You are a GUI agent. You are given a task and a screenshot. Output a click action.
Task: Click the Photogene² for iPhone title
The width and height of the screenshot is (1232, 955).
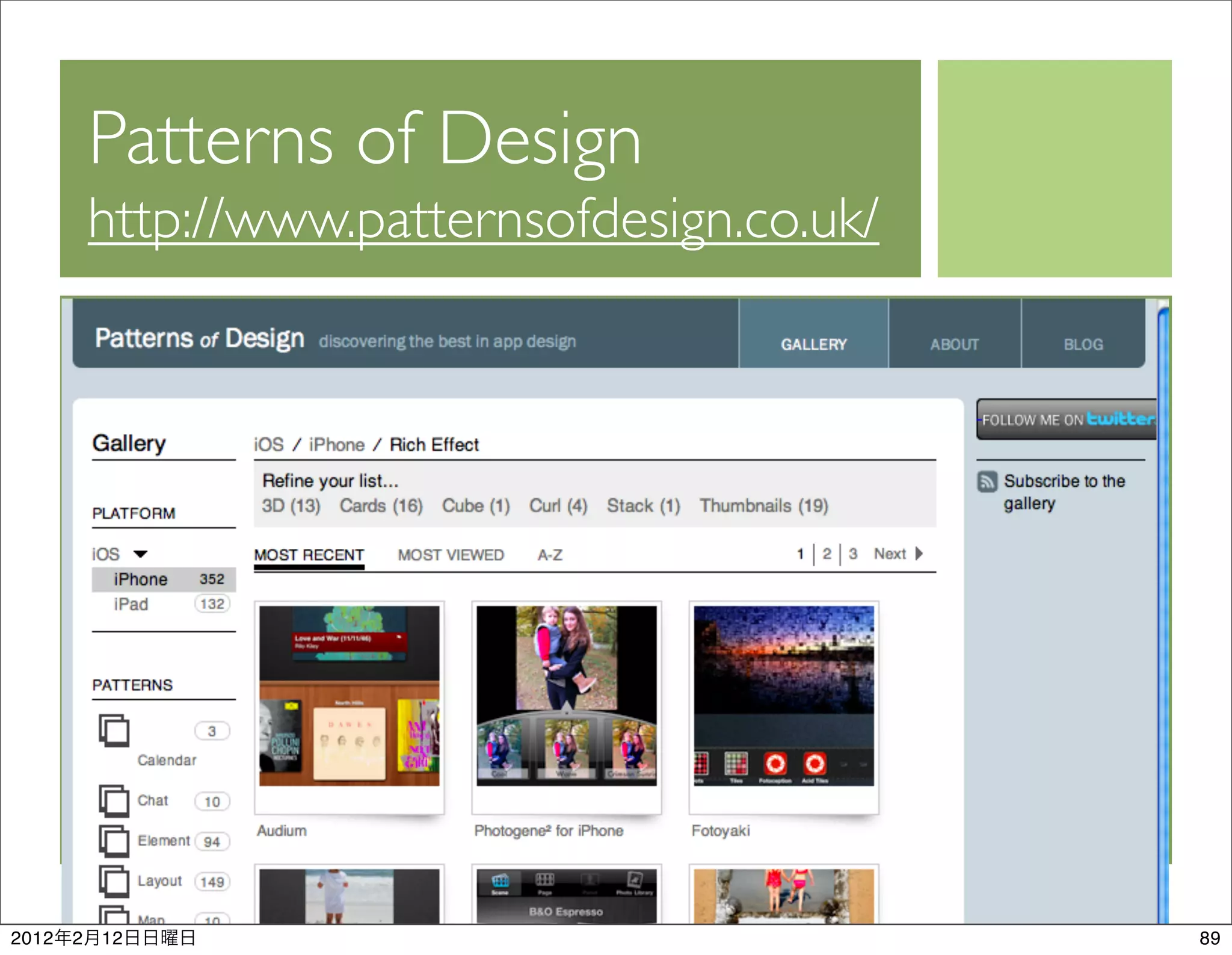pyautogui.click(x=549, y=831)
